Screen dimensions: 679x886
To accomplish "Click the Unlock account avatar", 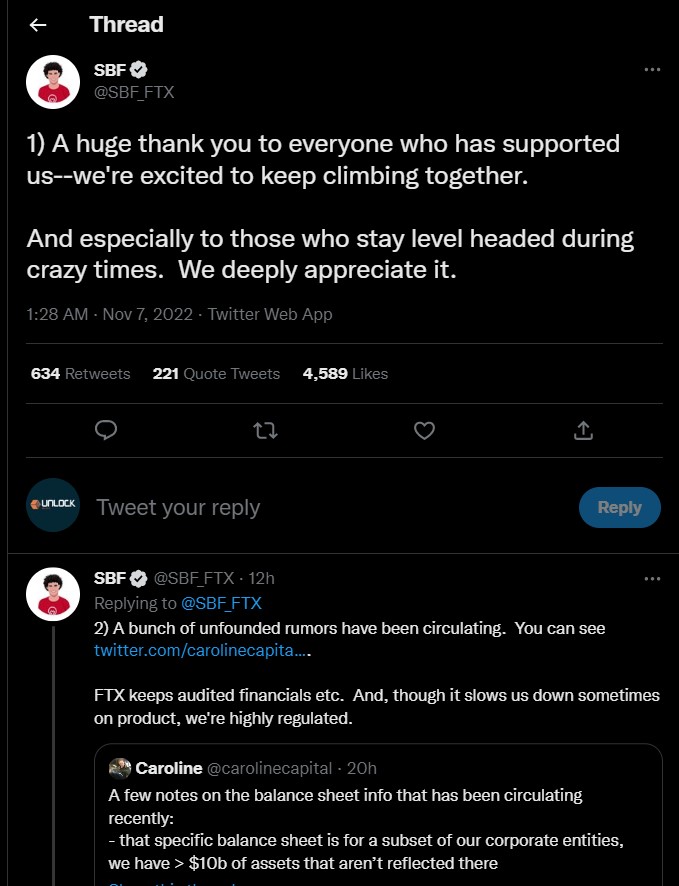I will 52,507.
